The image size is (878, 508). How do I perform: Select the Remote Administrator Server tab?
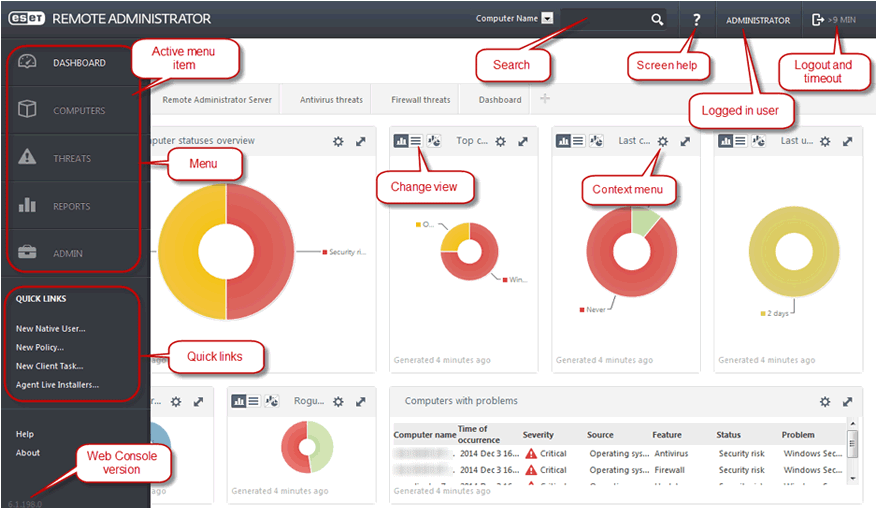(217, 100)
